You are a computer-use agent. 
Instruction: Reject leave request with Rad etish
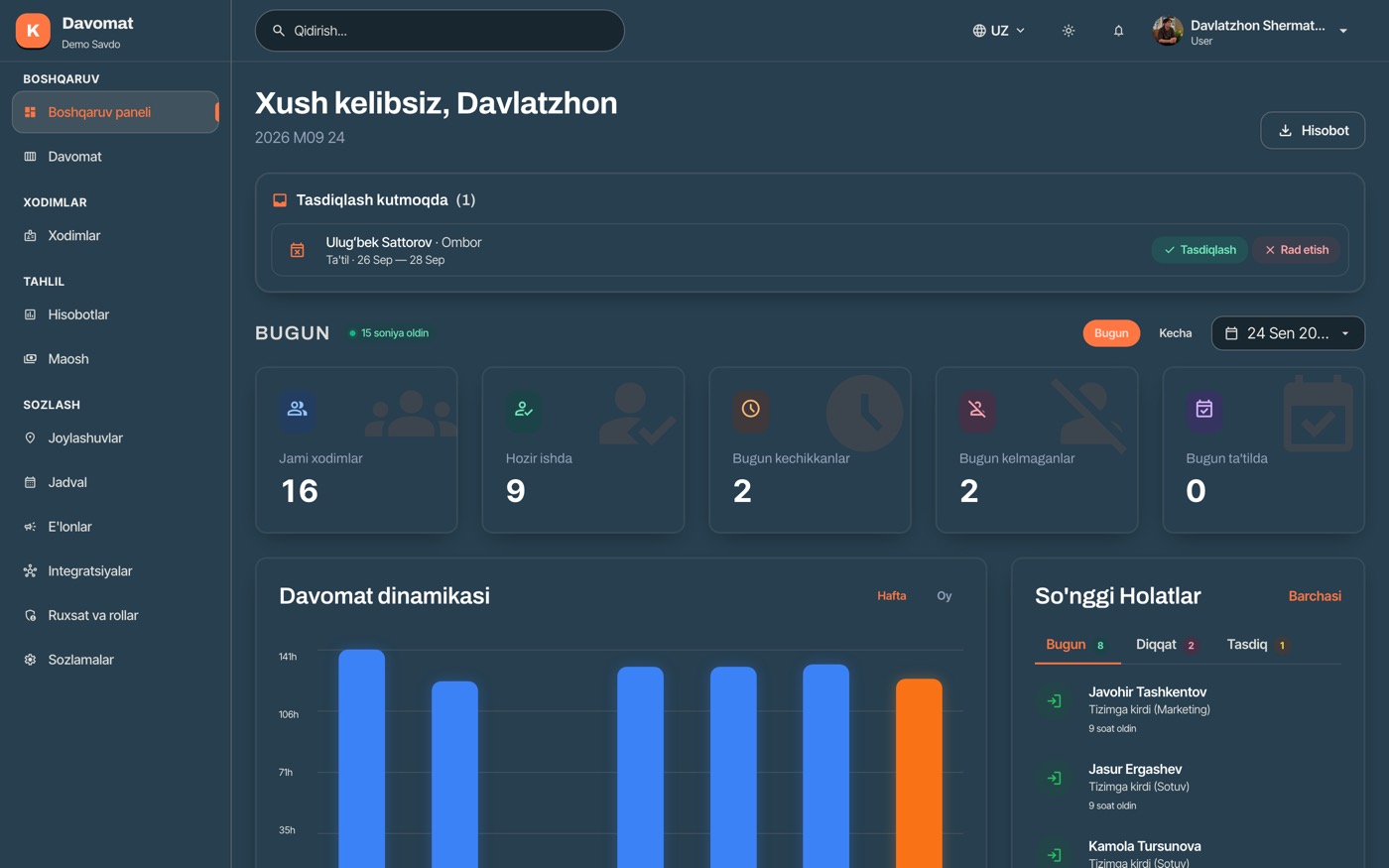pos(1297,250)
